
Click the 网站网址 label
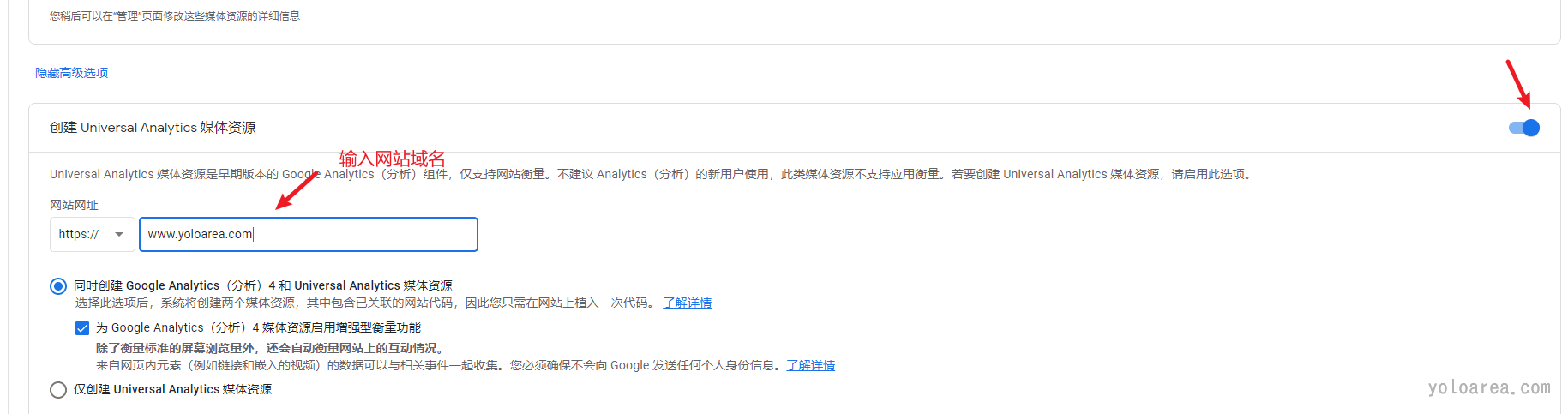tap(74, 205)
